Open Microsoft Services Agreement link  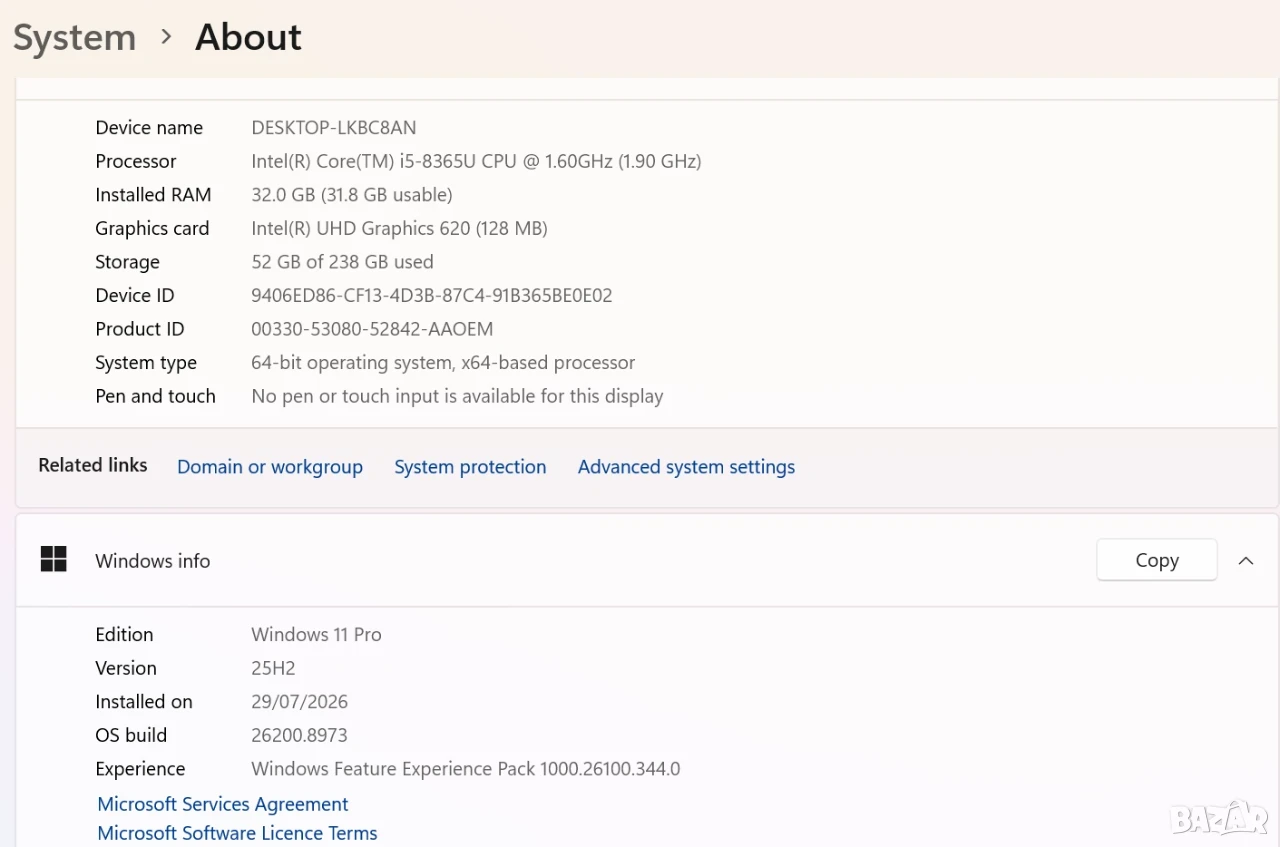click(223, 804)
